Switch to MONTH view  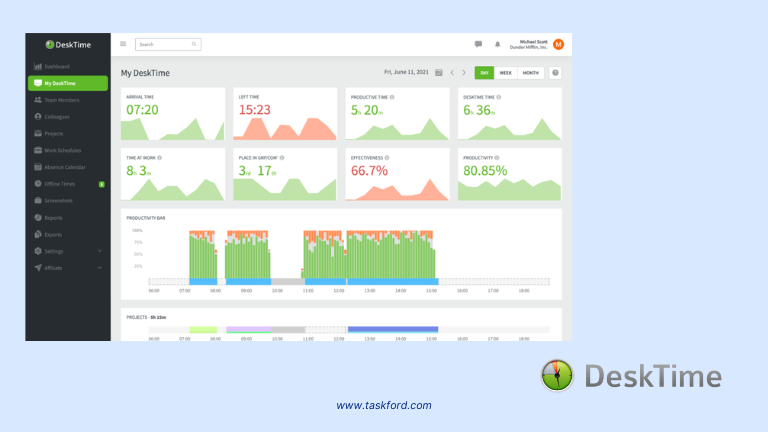(x=530, y=73)
